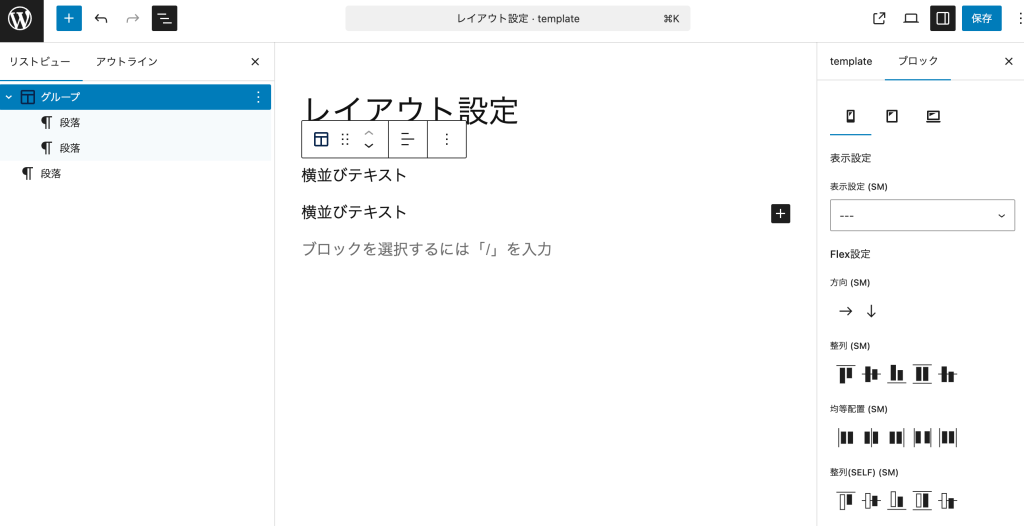The width and height of the screenshot is (1024, 526).
Task: Toggle the block inserter plus button
Action: pyautogui.click(x=69, y=18)
